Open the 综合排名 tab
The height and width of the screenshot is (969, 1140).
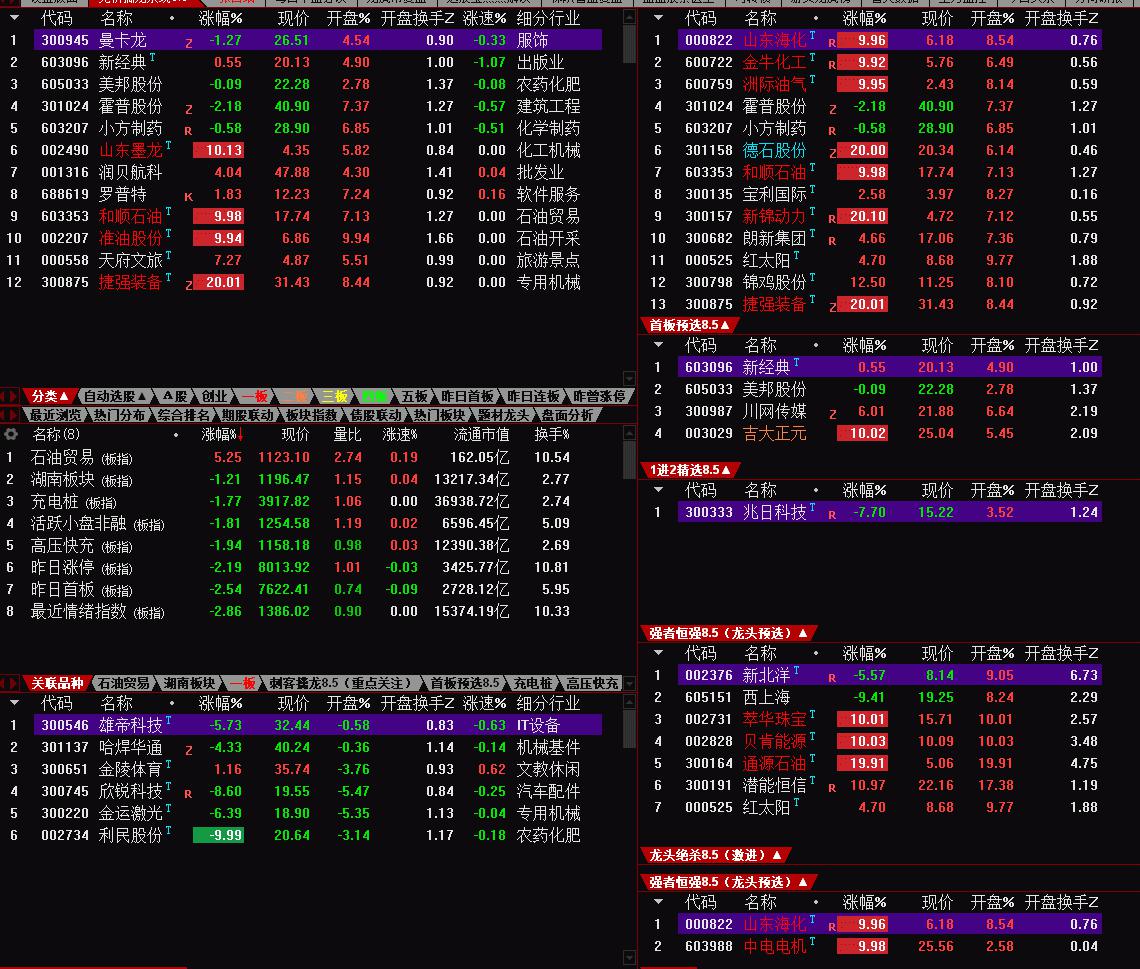click(183, 415)
